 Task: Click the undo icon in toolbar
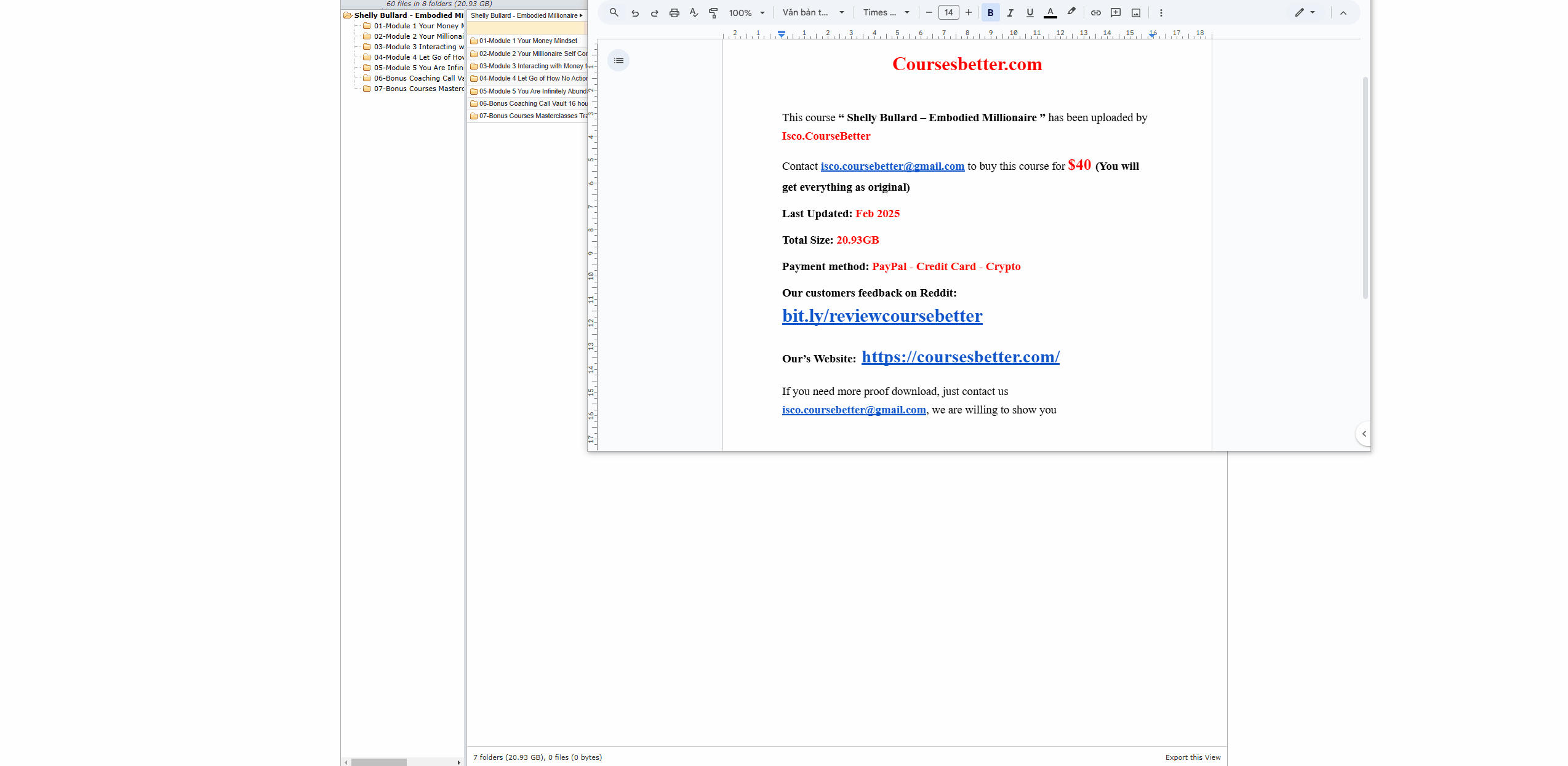pos(635,13)
